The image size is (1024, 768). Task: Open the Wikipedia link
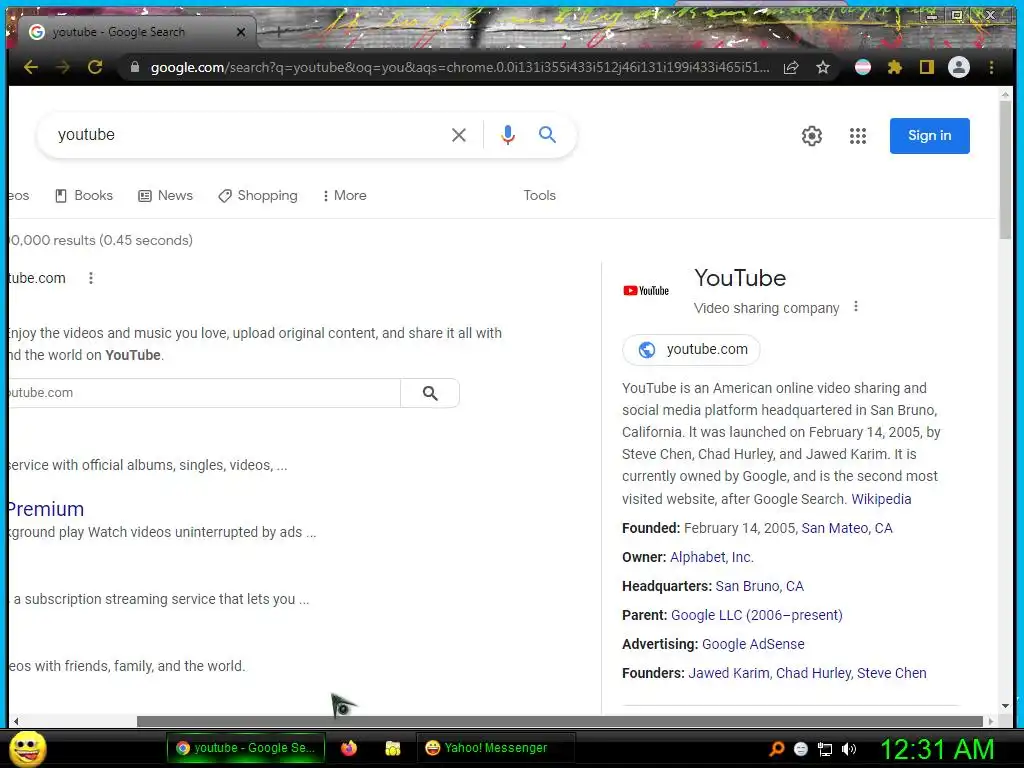point(881,499)
